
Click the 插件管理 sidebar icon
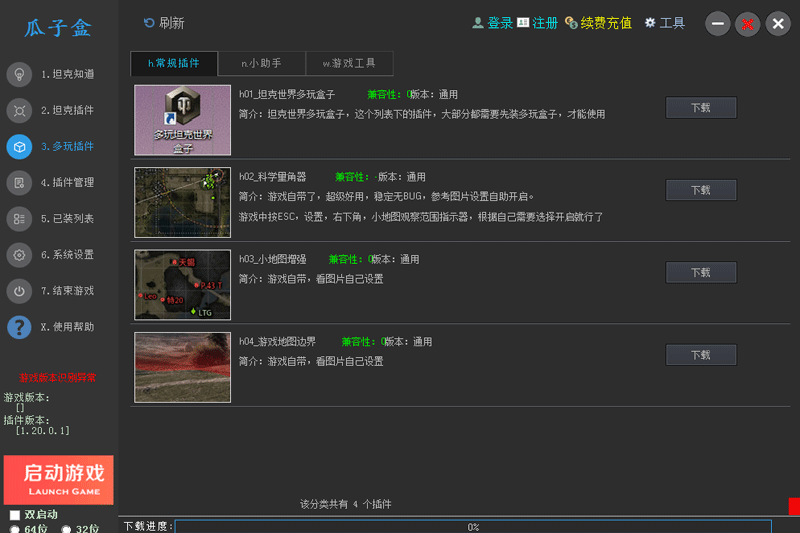click(x=19, y=183)
